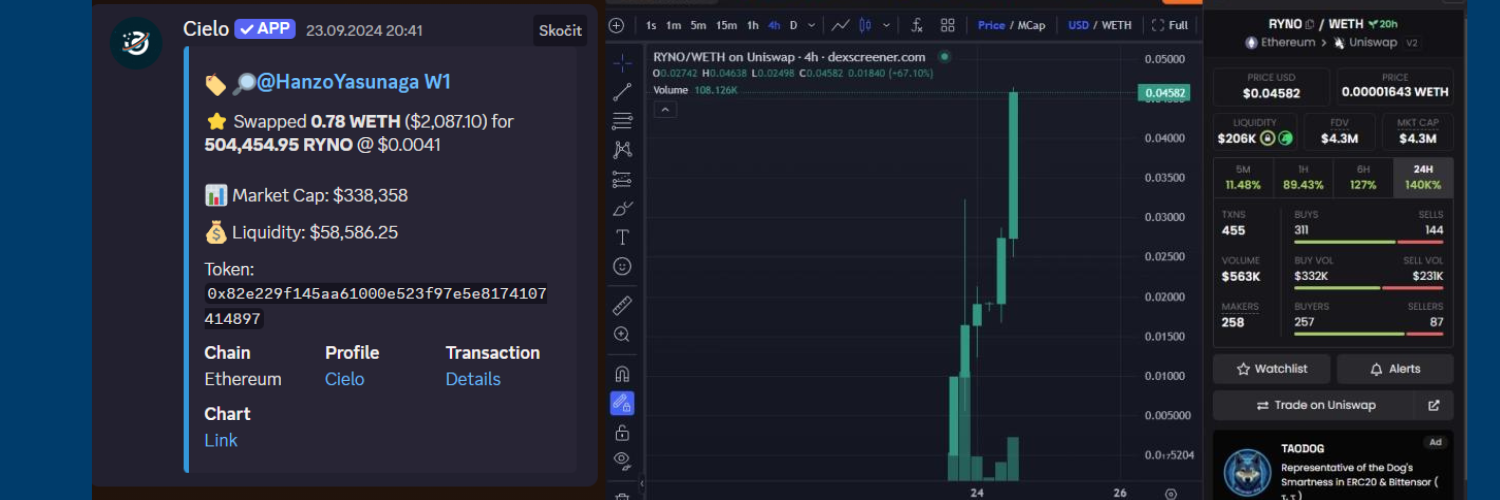Open the emoji sticker tool
The width and height of the screenshot is (1500, 500).
622,266
